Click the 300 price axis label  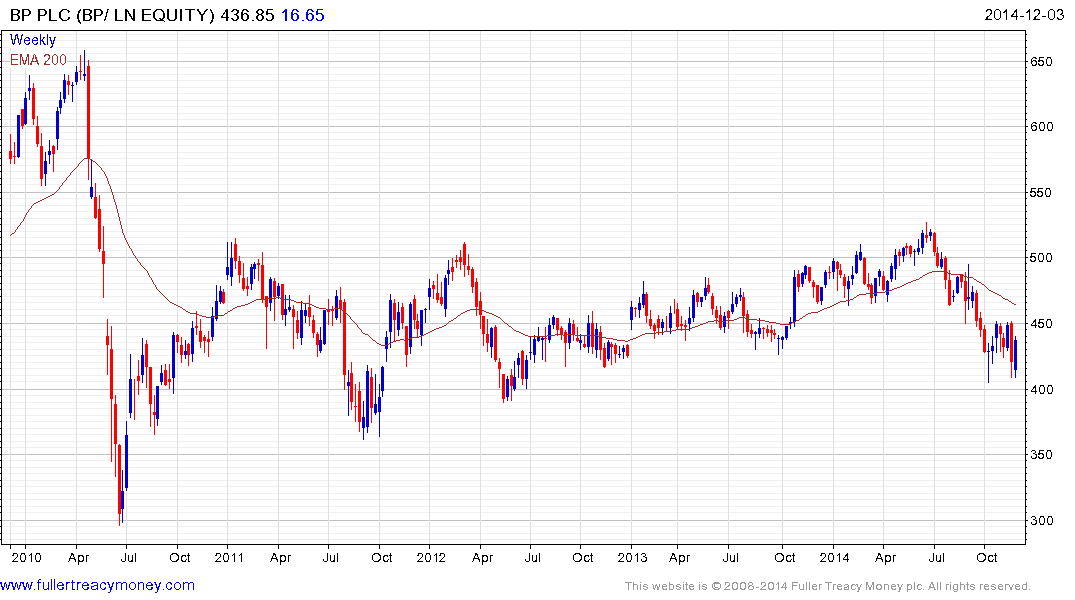[x=1041, y=520]
